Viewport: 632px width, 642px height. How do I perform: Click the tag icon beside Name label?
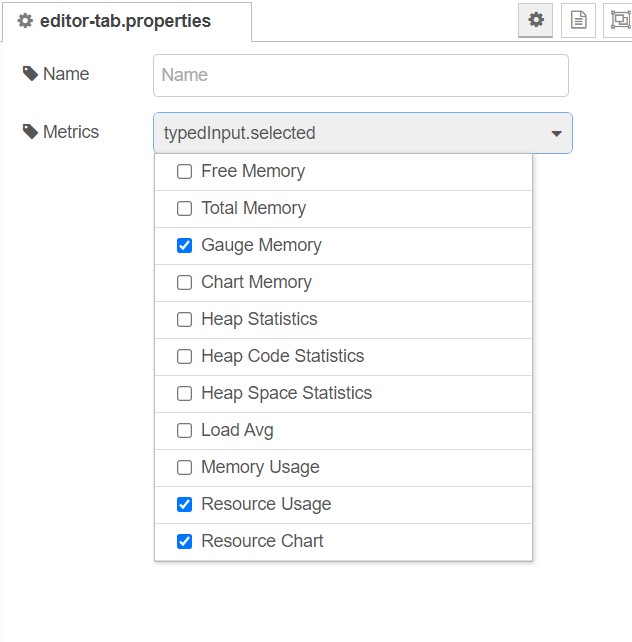(x=30, y=74)
